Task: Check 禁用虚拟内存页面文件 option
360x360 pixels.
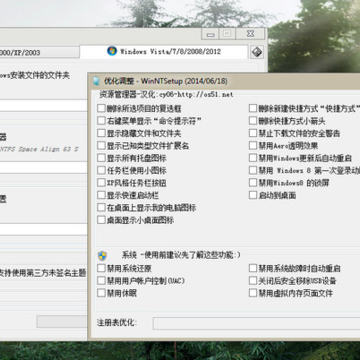Action: 253,293
